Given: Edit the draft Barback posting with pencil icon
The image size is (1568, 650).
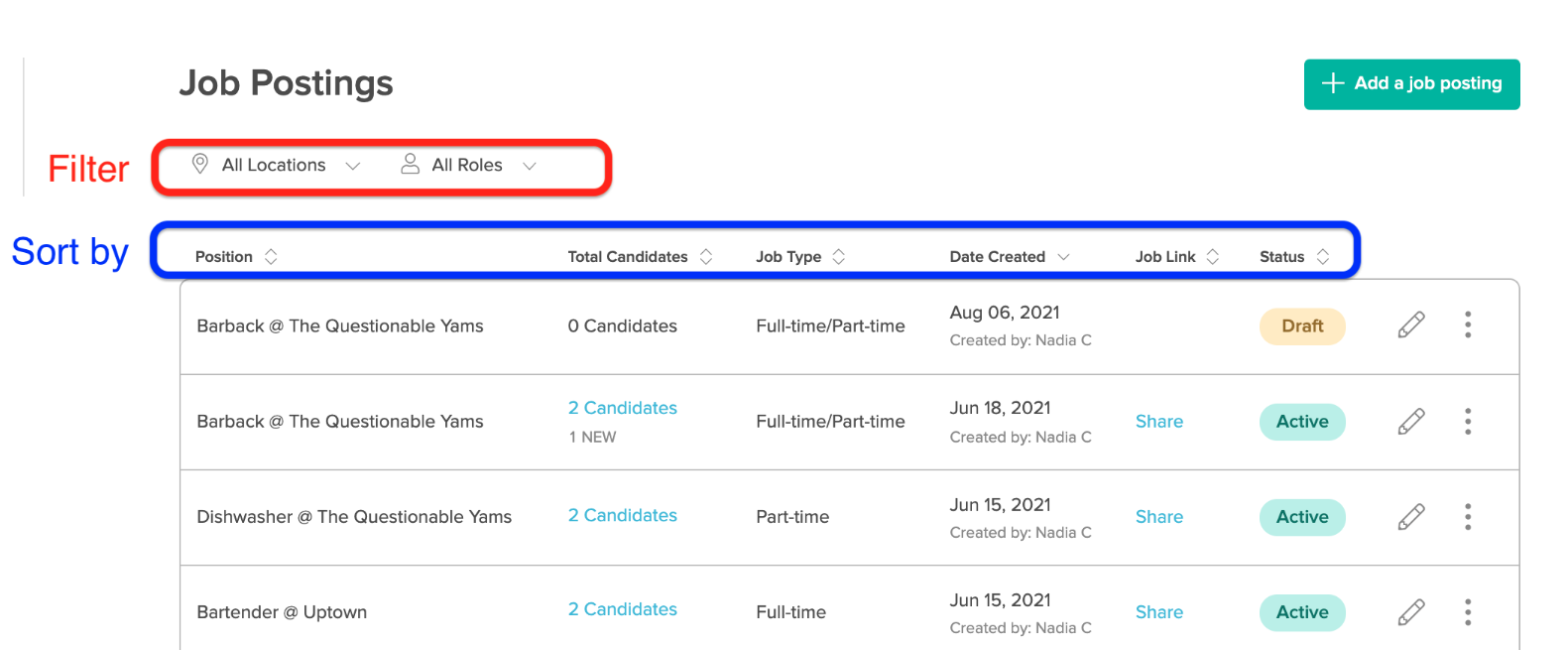Looking at the screenshot, I should click(1411, 325).
